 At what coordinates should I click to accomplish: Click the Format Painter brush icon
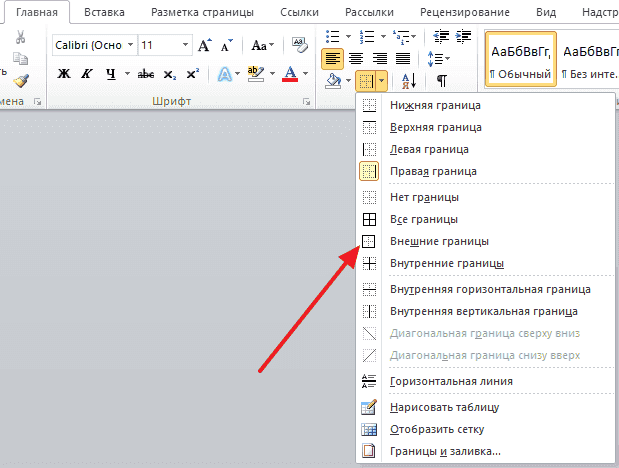(x=21, y=80)
